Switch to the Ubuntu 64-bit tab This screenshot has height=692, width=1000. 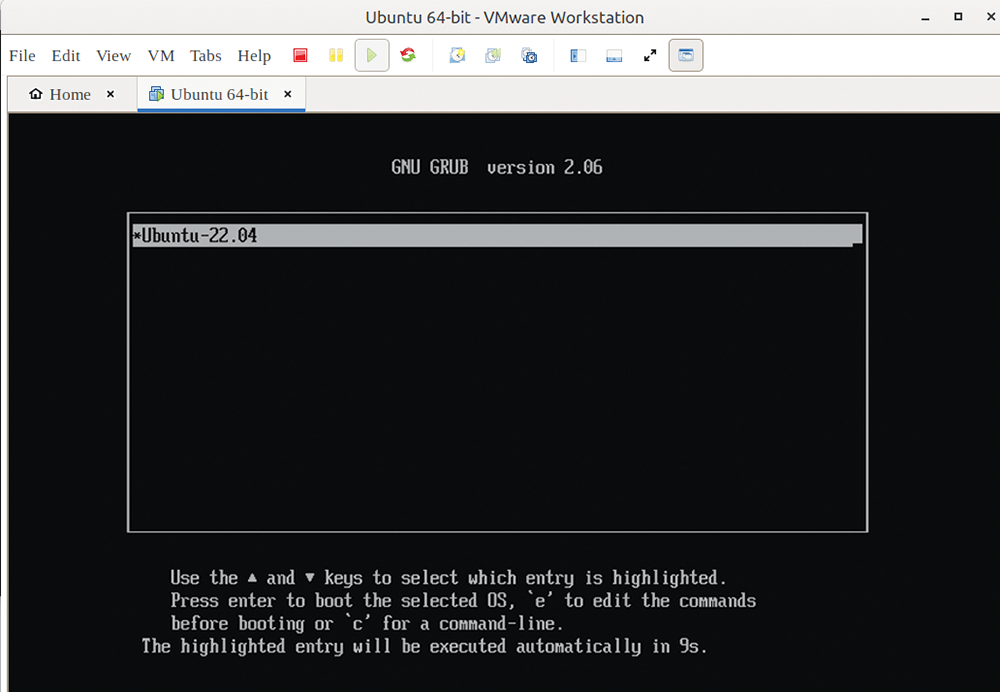[x=219, y=94]
